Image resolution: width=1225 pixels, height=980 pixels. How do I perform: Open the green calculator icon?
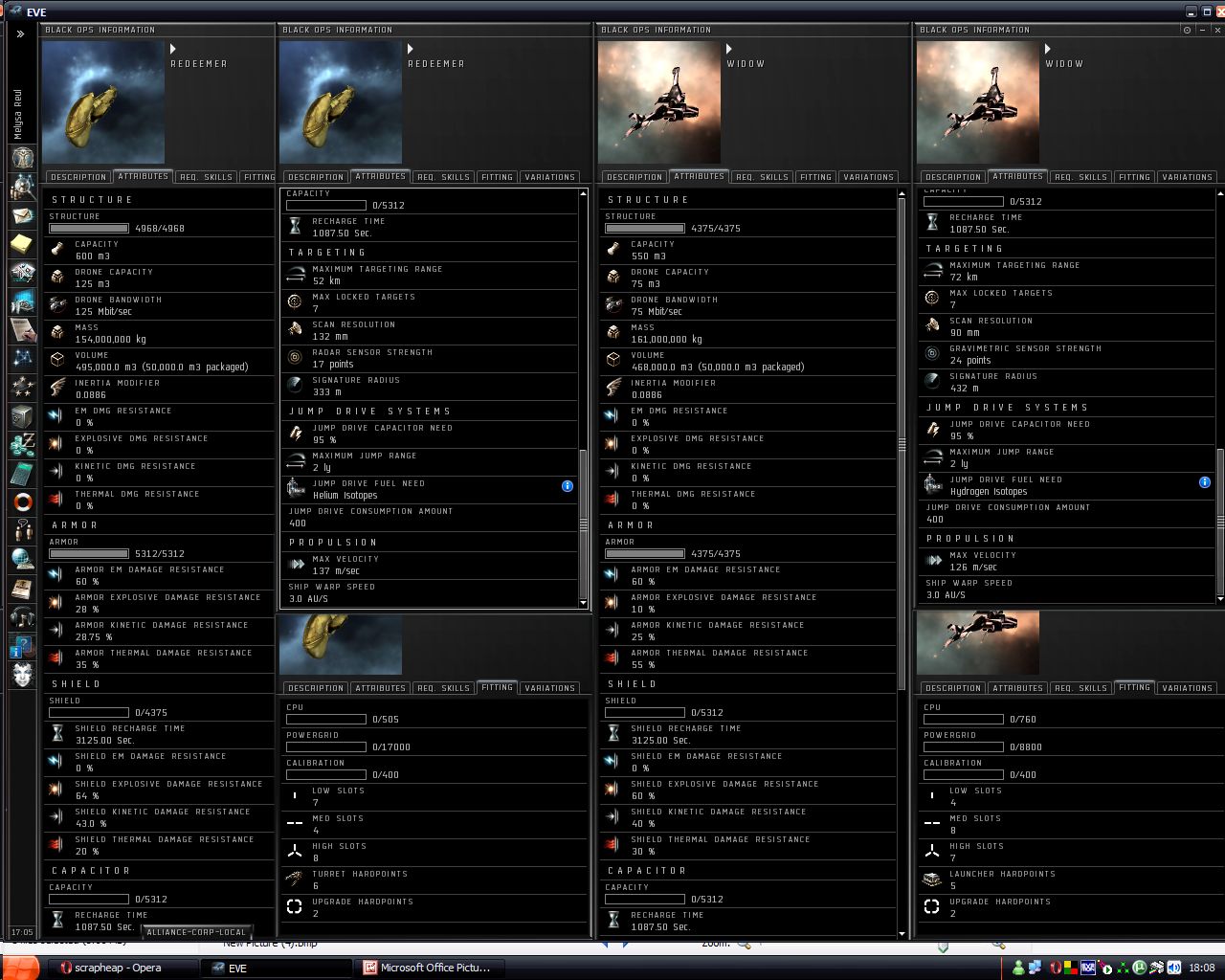[x=23, y=474]
